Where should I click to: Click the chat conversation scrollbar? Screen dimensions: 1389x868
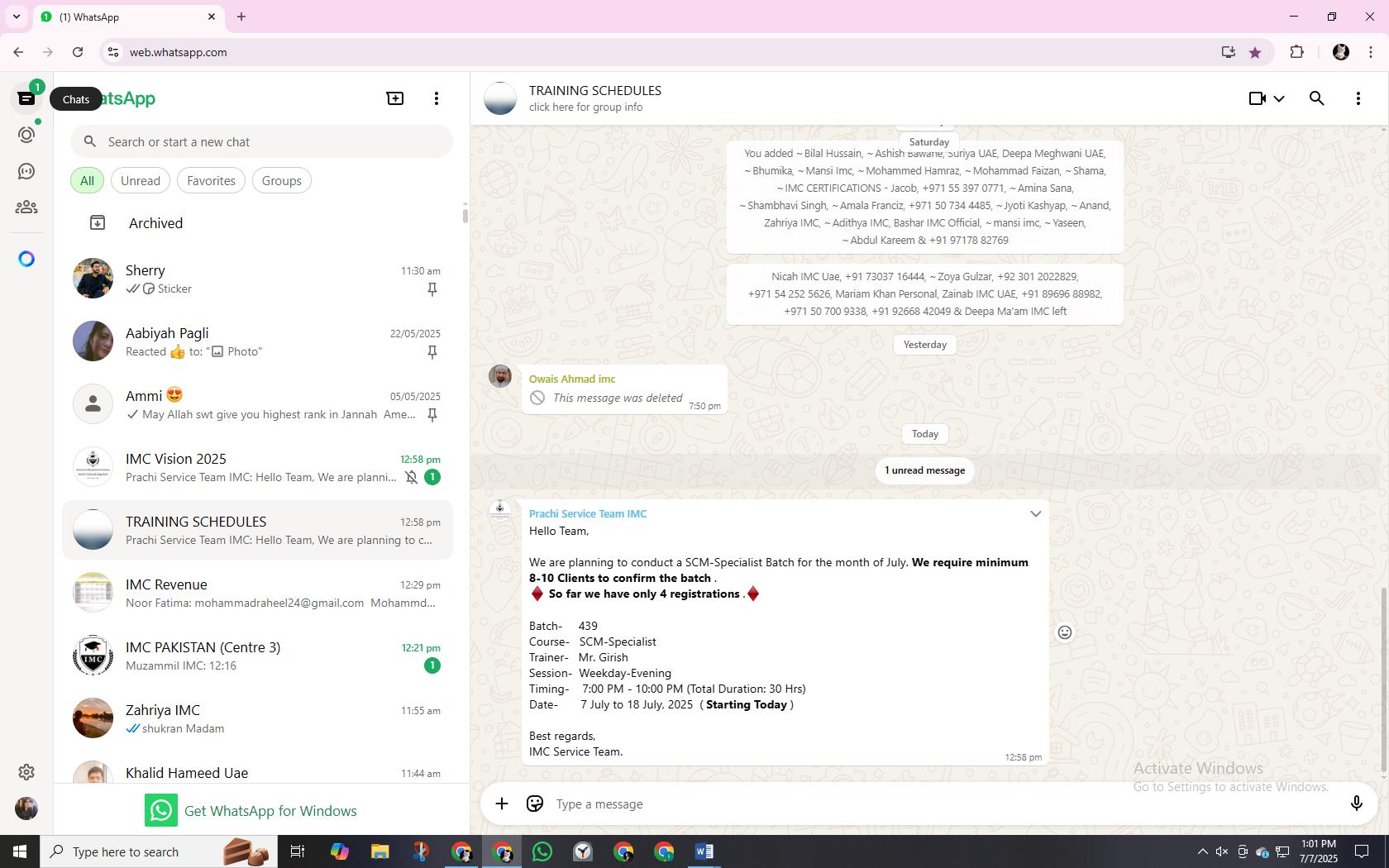(x=1384, y=680)
